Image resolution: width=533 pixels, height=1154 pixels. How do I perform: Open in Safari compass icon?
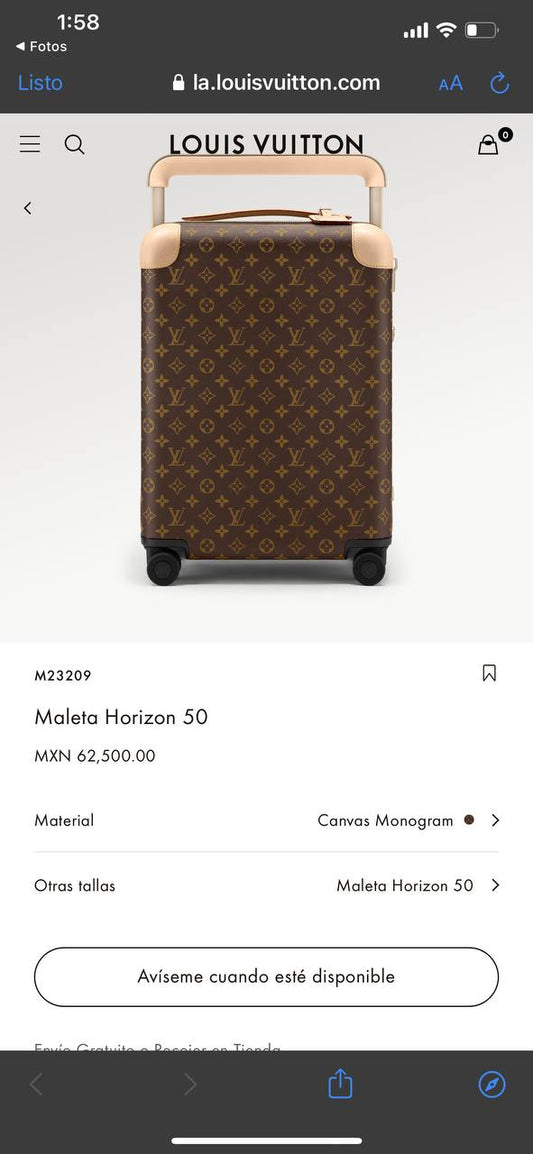click(x=492, y=1084)
